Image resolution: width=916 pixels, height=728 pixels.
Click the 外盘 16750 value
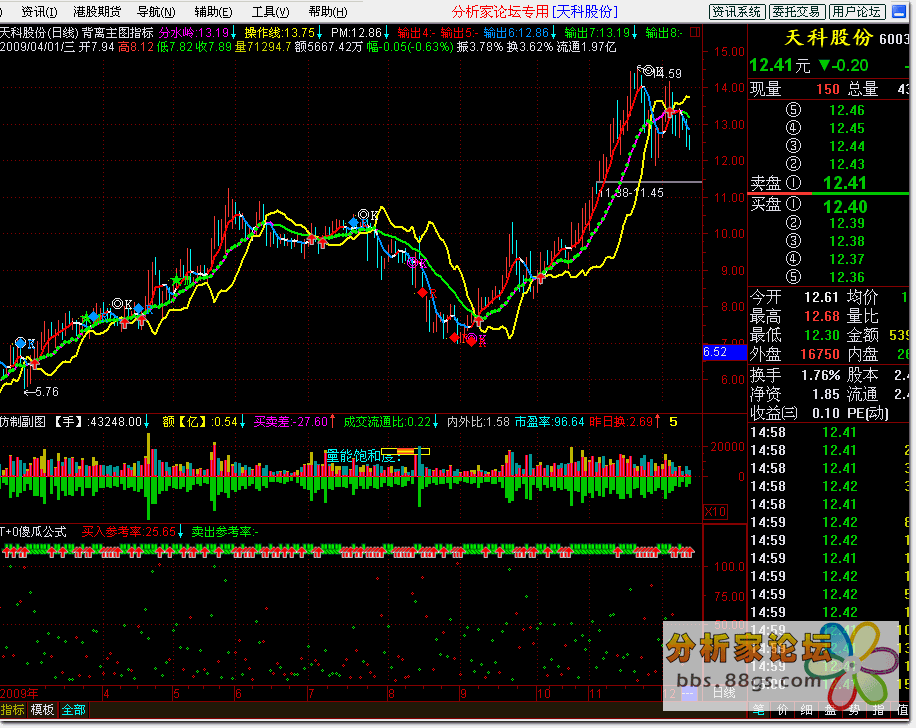click(820, 354)
